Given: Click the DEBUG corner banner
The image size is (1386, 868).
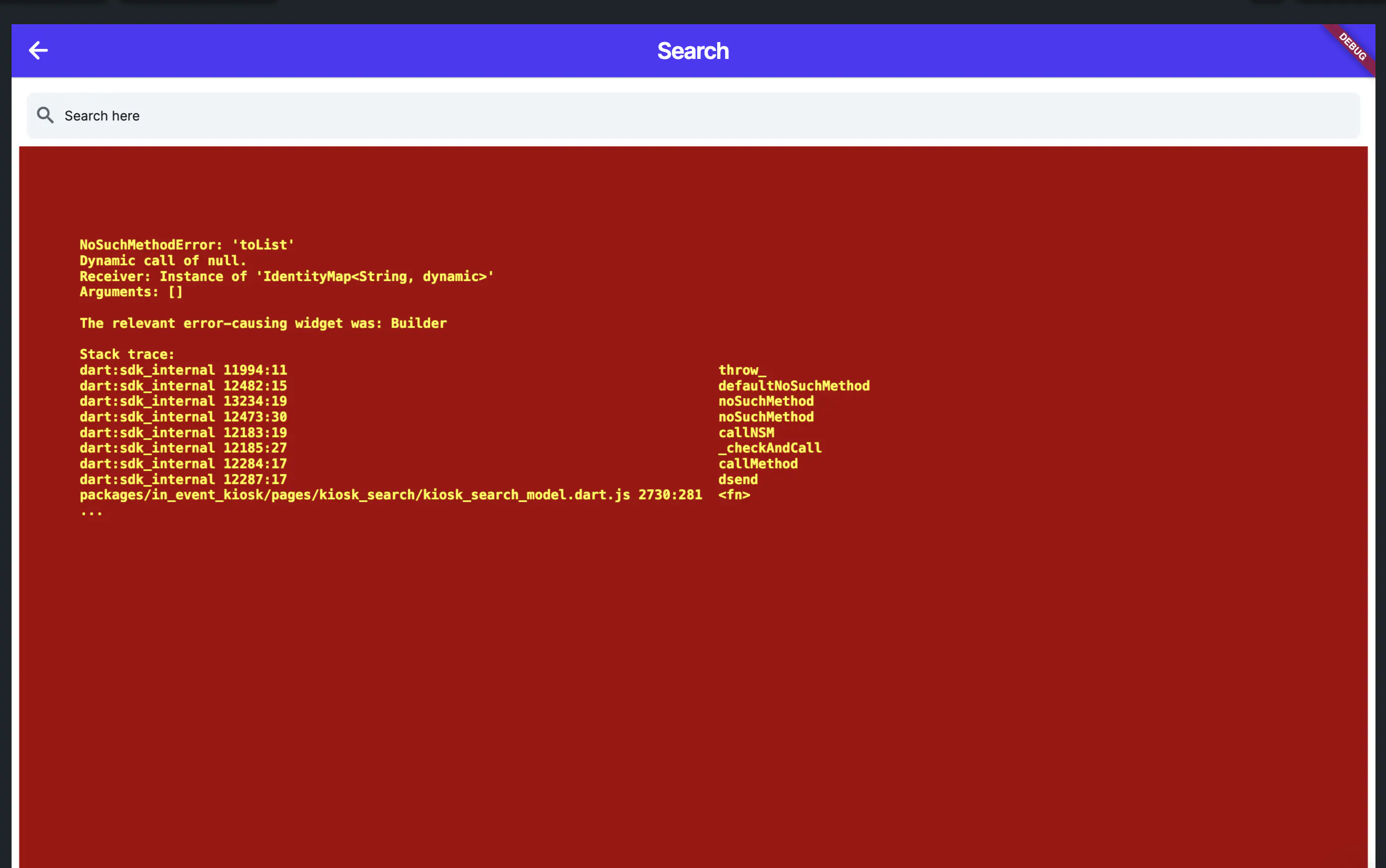Looking at the screenshot, I should click(x=1353, y=46).
